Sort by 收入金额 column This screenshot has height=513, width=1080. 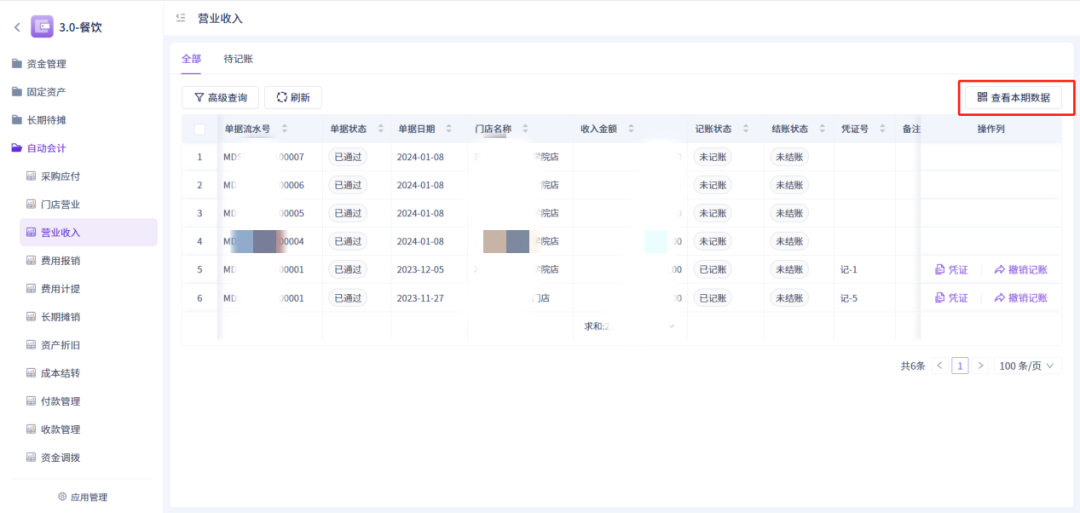(x=631, y=129)
